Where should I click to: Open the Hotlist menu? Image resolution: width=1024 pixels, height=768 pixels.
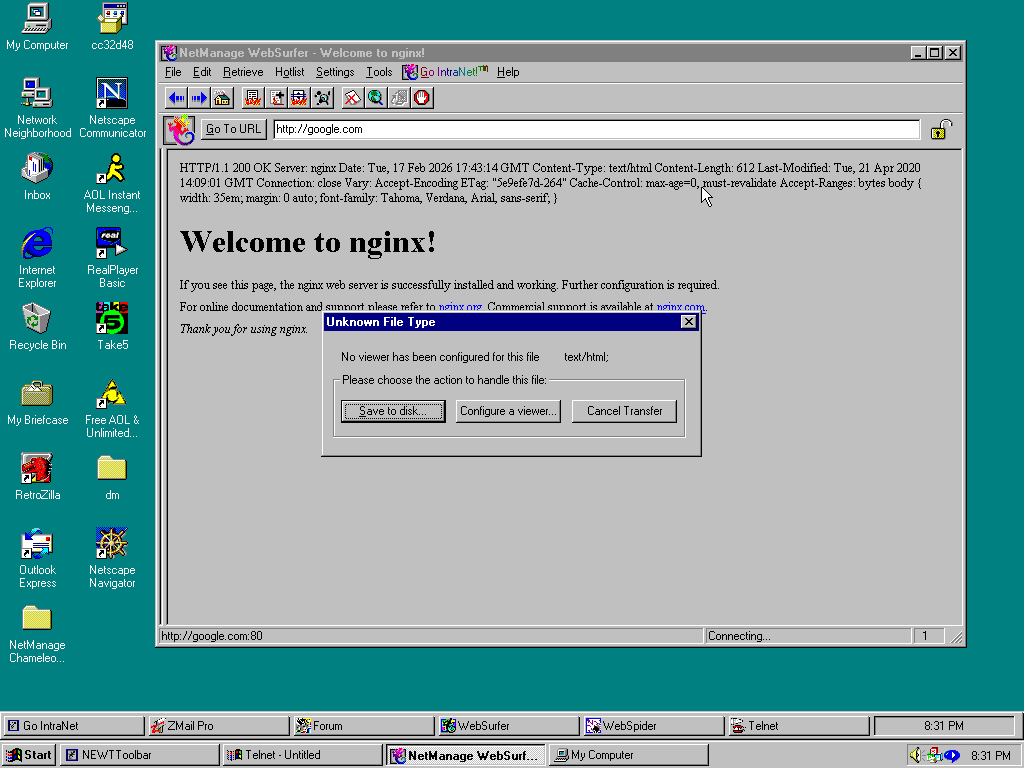point(289,72)
